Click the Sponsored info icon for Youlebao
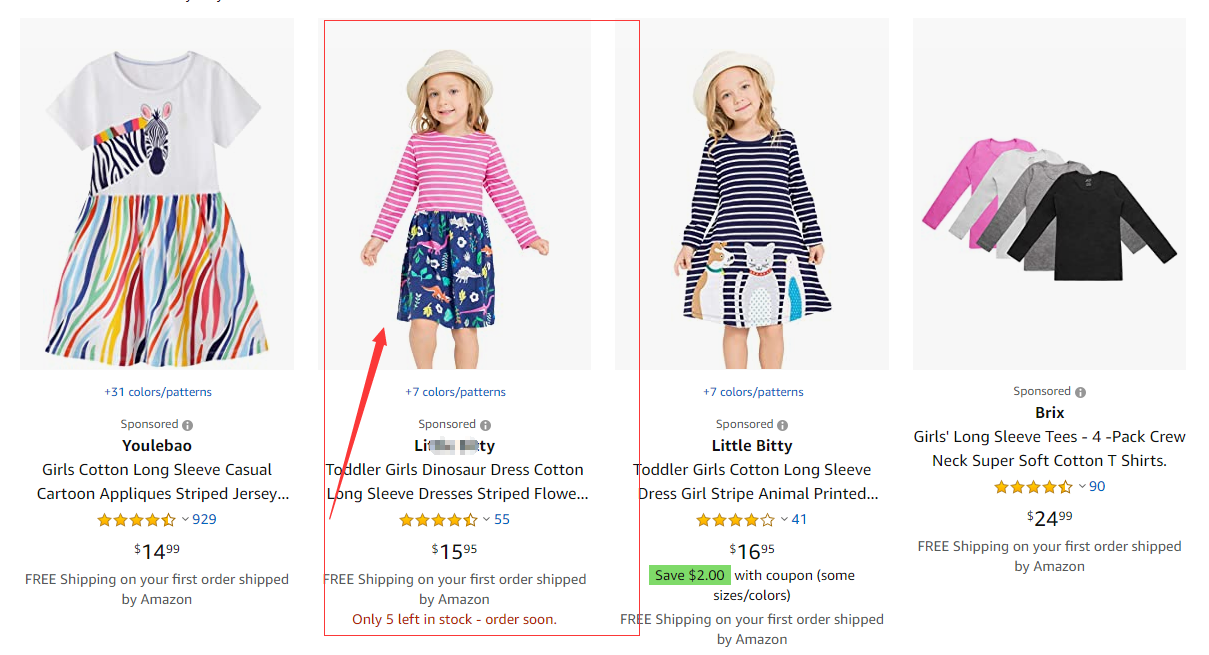1209x655 pixels. tap(187, 425)
